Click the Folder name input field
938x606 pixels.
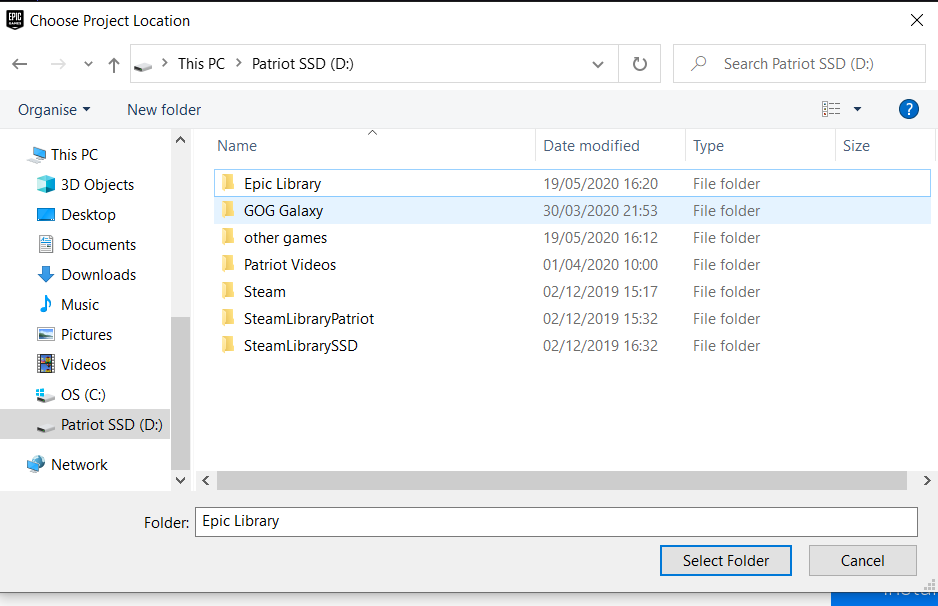coord(556,522)
